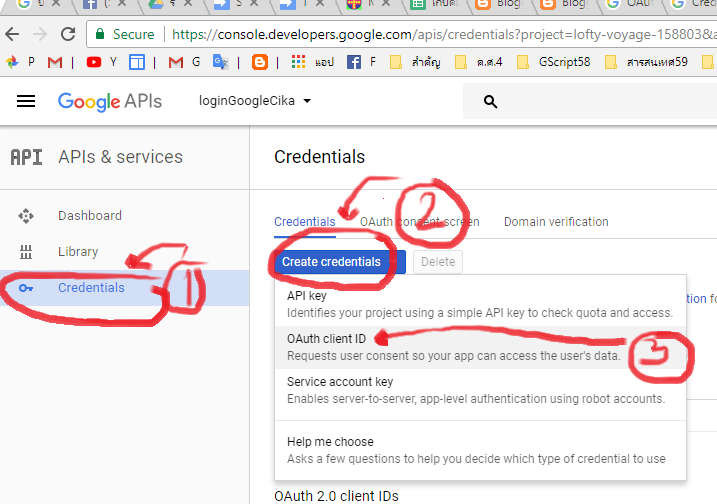The height and width of the screenshot is (504, 717).
Task: Open the loginGoogleCika project dropdown
Action: point(255,101)
